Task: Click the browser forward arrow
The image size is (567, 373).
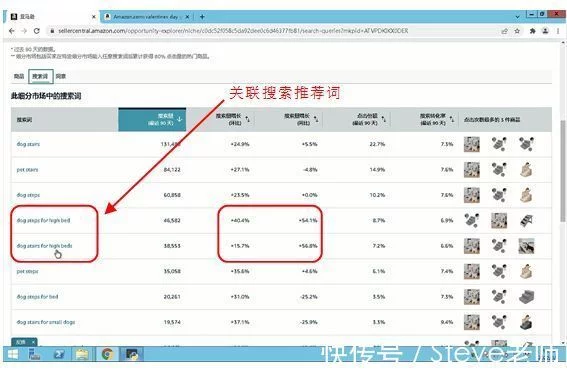Action: 24,31
